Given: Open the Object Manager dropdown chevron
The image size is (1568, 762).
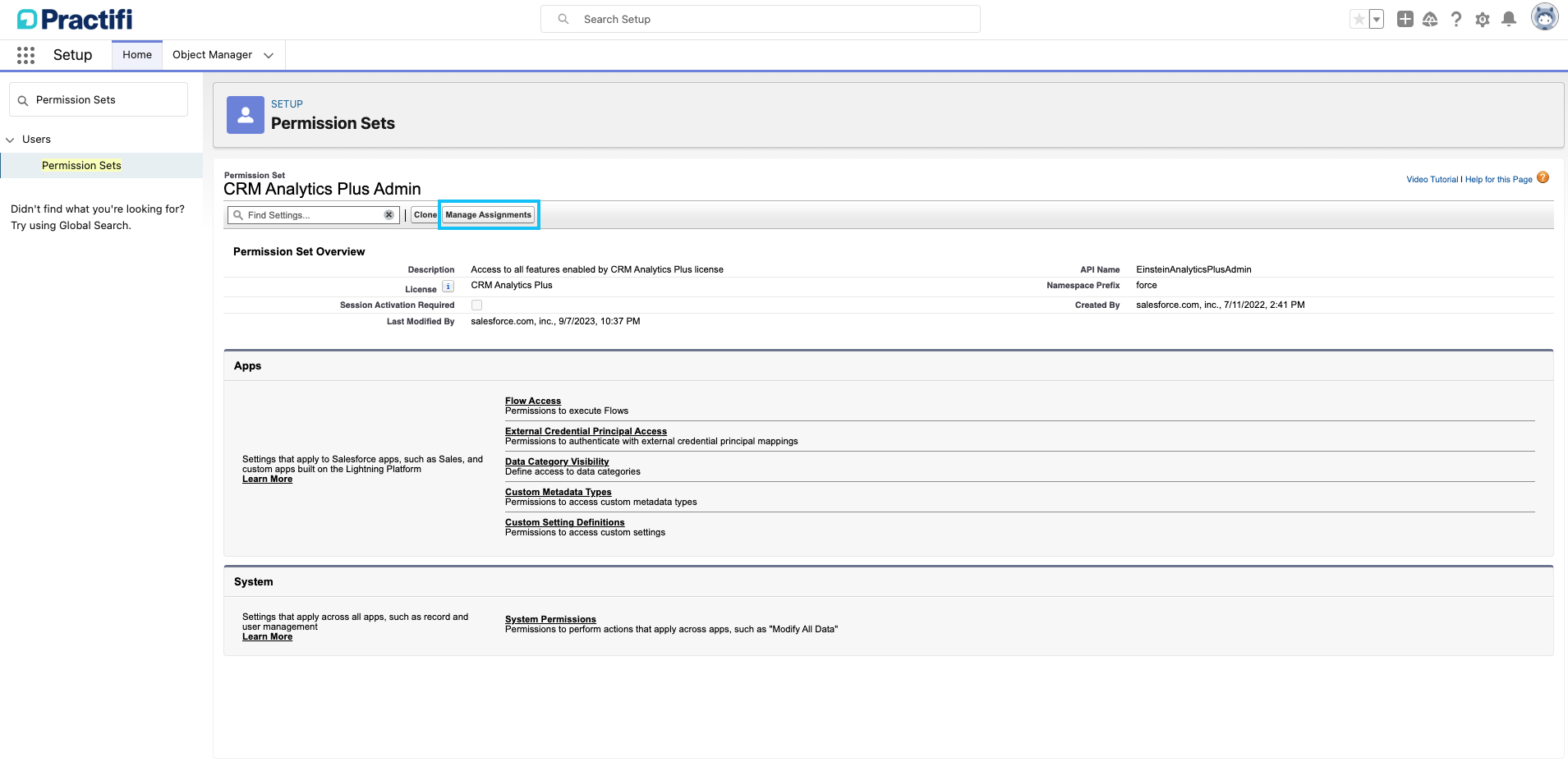Looking at the screenshot, I should (x=269, y=55).
